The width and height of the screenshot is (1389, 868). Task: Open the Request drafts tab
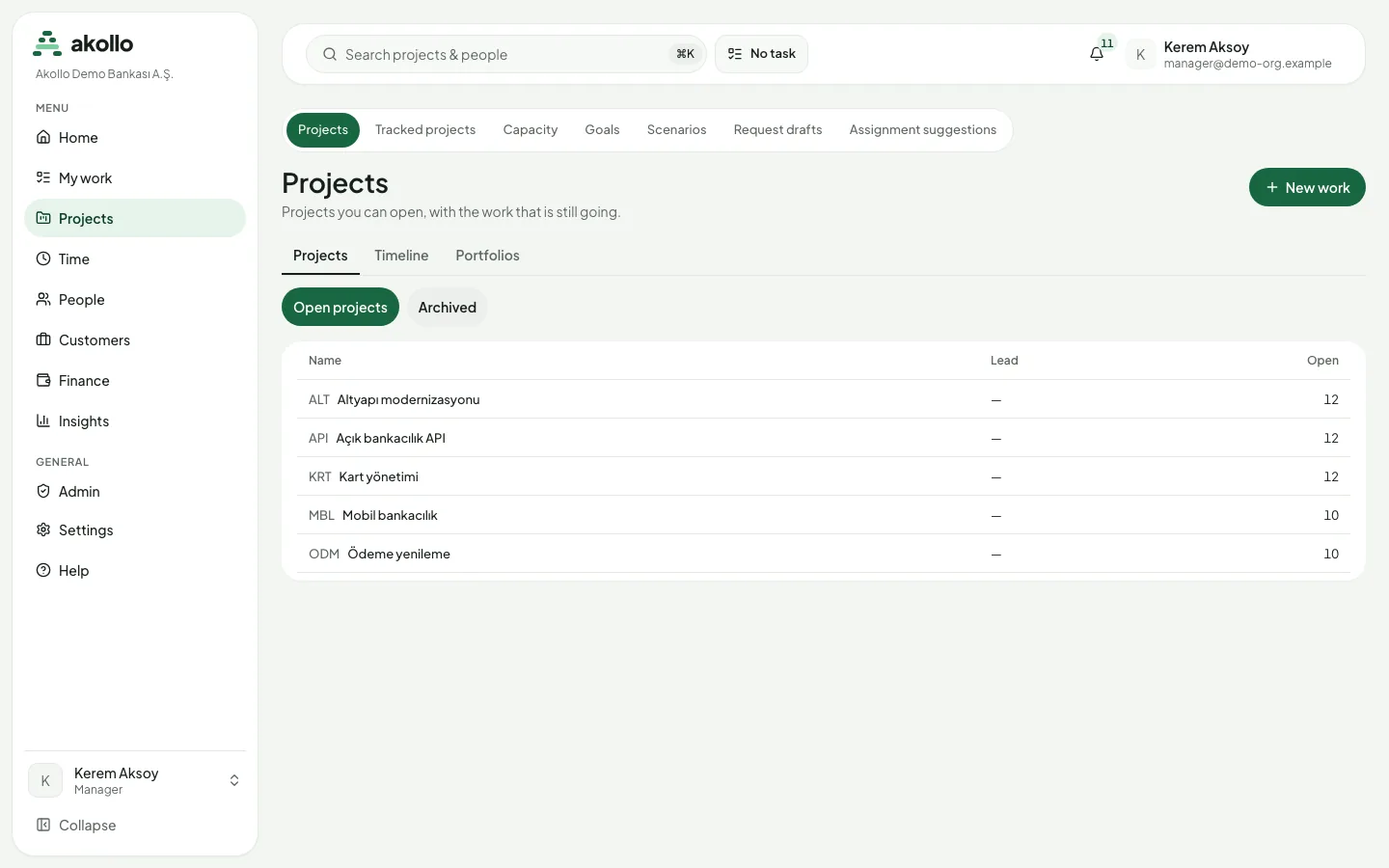tap(777, 129)
